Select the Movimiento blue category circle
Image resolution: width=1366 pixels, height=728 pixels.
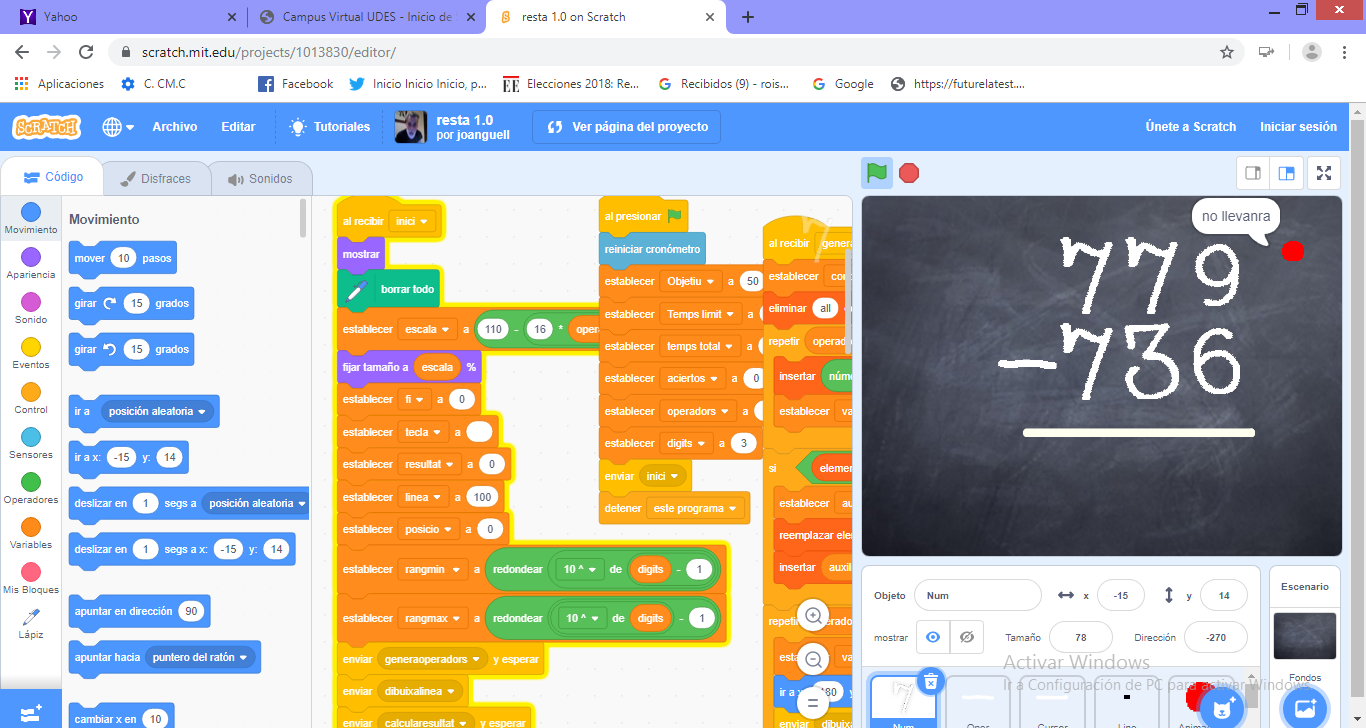(31, 212)
